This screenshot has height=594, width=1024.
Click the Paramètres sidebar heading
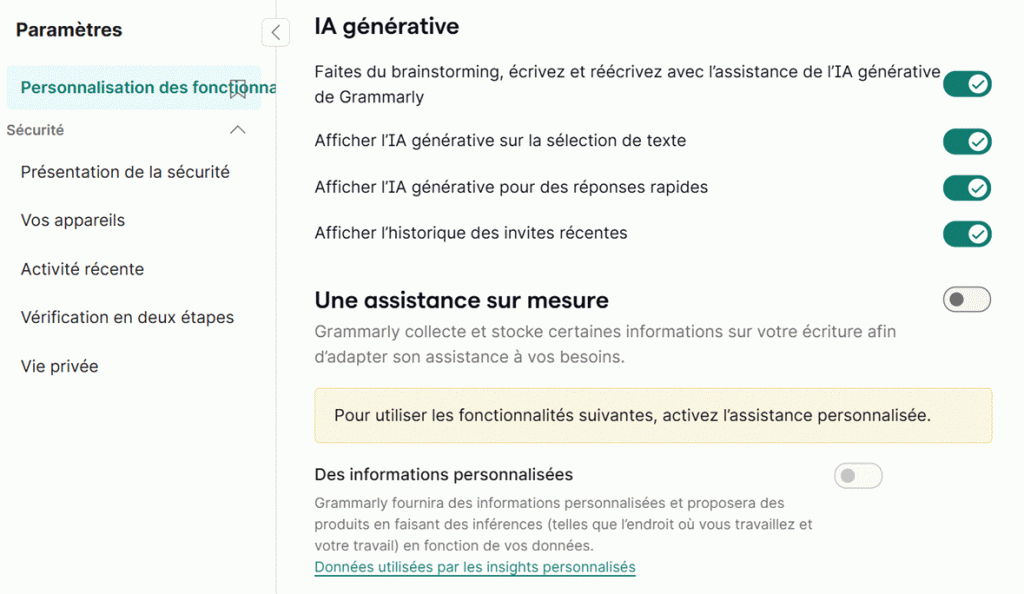tap(69, 30)
